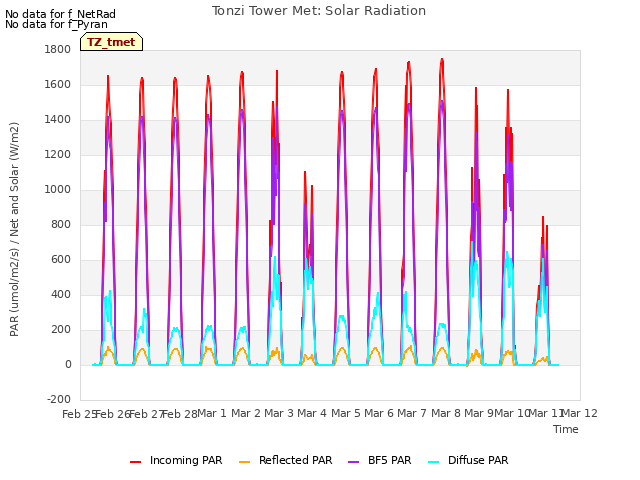Screen dimensions: 640x480
Task: Click the Mar 5 x-axis date label
Action: (346, 413)
